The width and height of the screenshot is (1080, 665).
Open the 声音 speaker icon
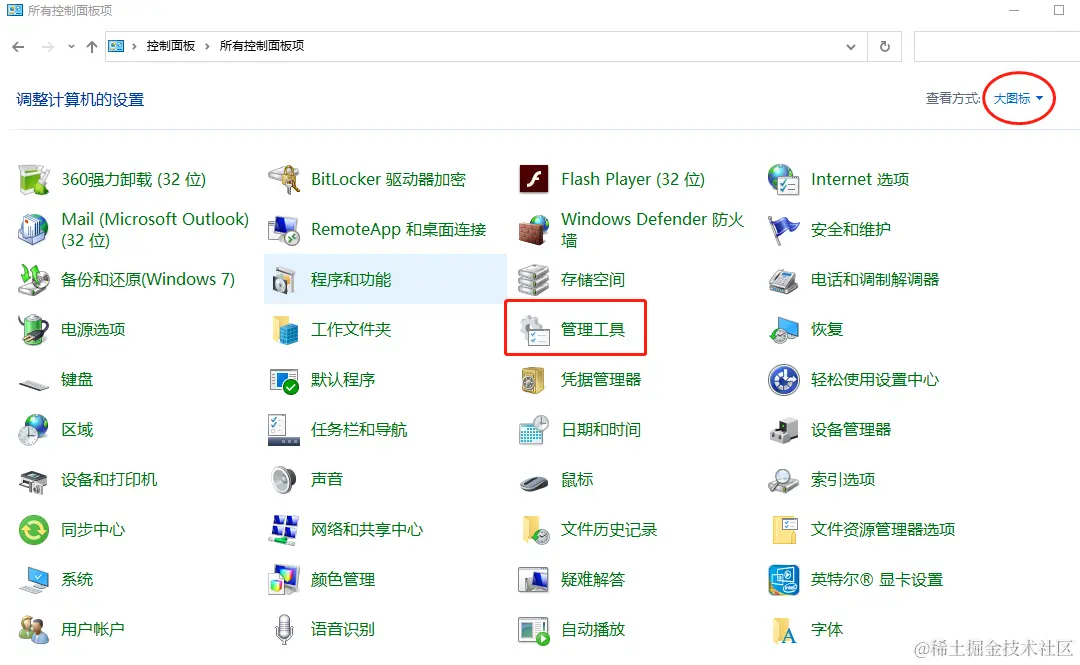(x=284, y=480)
